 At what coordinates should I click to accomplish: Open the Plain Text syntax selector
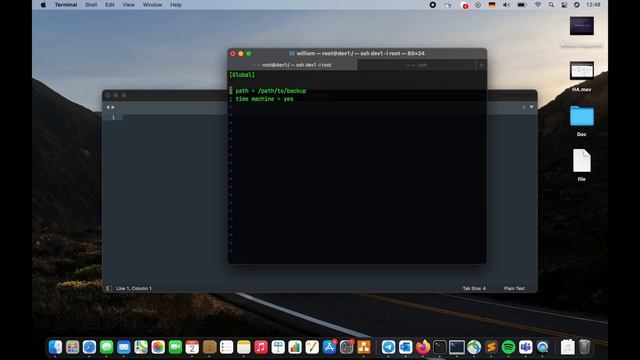pos(514,288)
